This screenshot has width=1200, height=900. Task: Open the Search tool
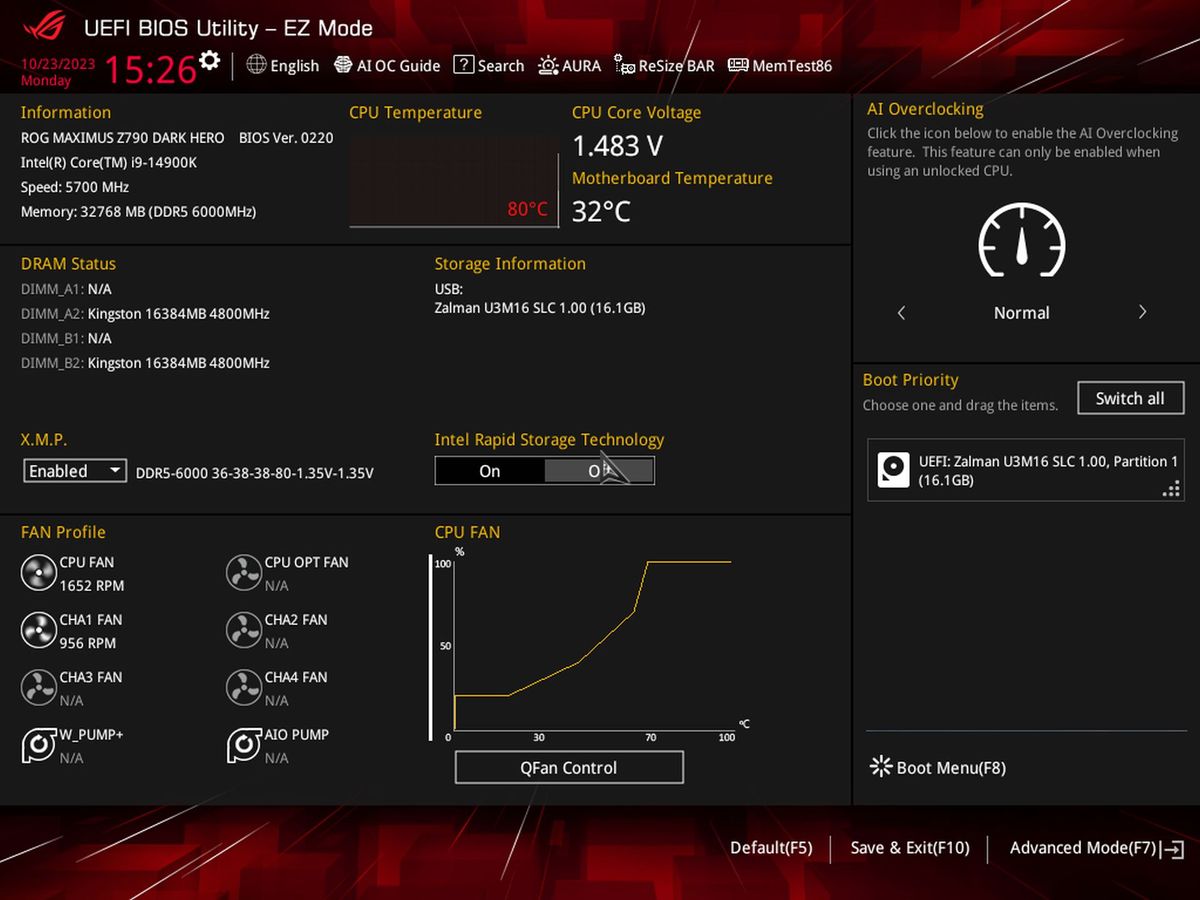coord(488,65)
